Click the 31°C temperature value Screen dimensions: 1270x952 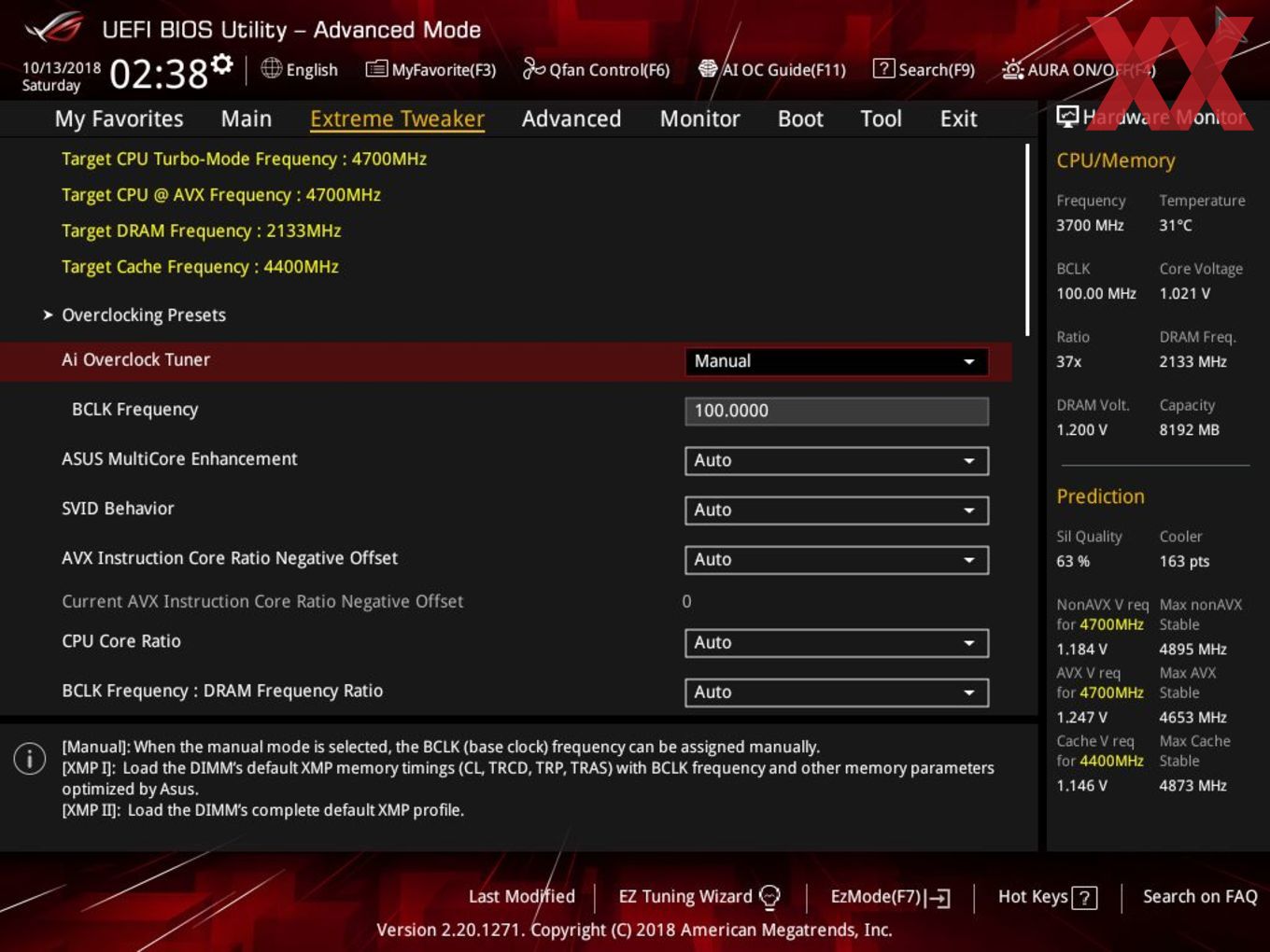click(1176, 225)
